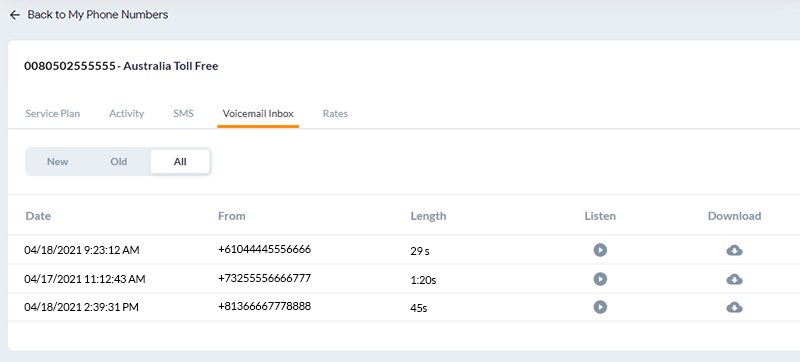This screenshot has height=362, width=800.
Task: Click the From column header
Action: coord(232,216)
